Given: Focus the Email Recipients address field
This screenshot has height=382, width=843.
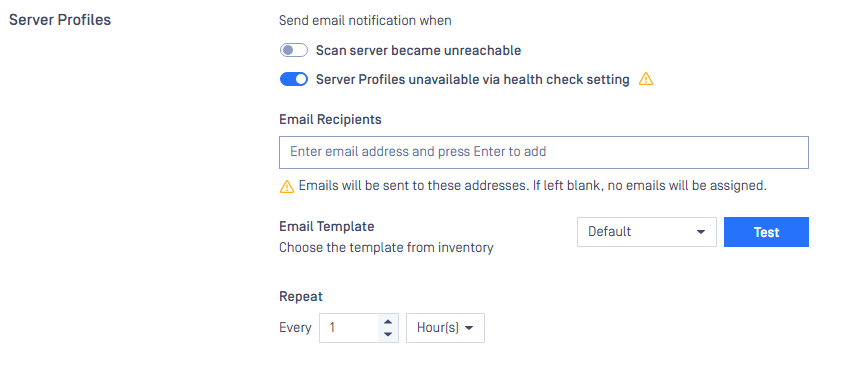Looking at the screenshot, I should [x=544, y=152].
